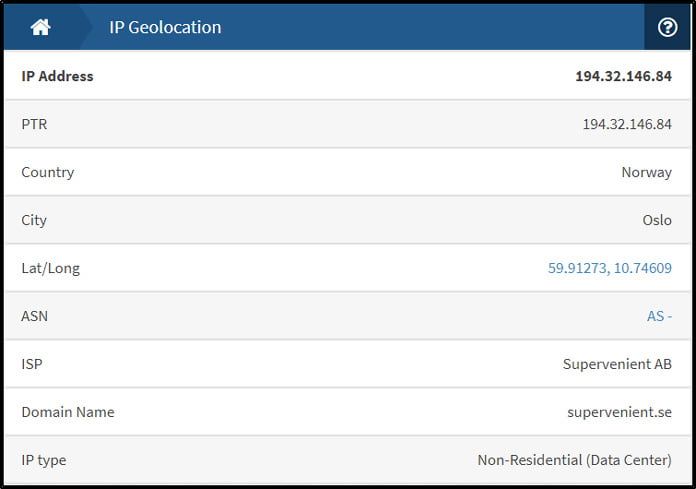Image resolution: width=696 pixels, height=489 pixels.
Task: Click the IP type row label
Action: pos(44,460)
